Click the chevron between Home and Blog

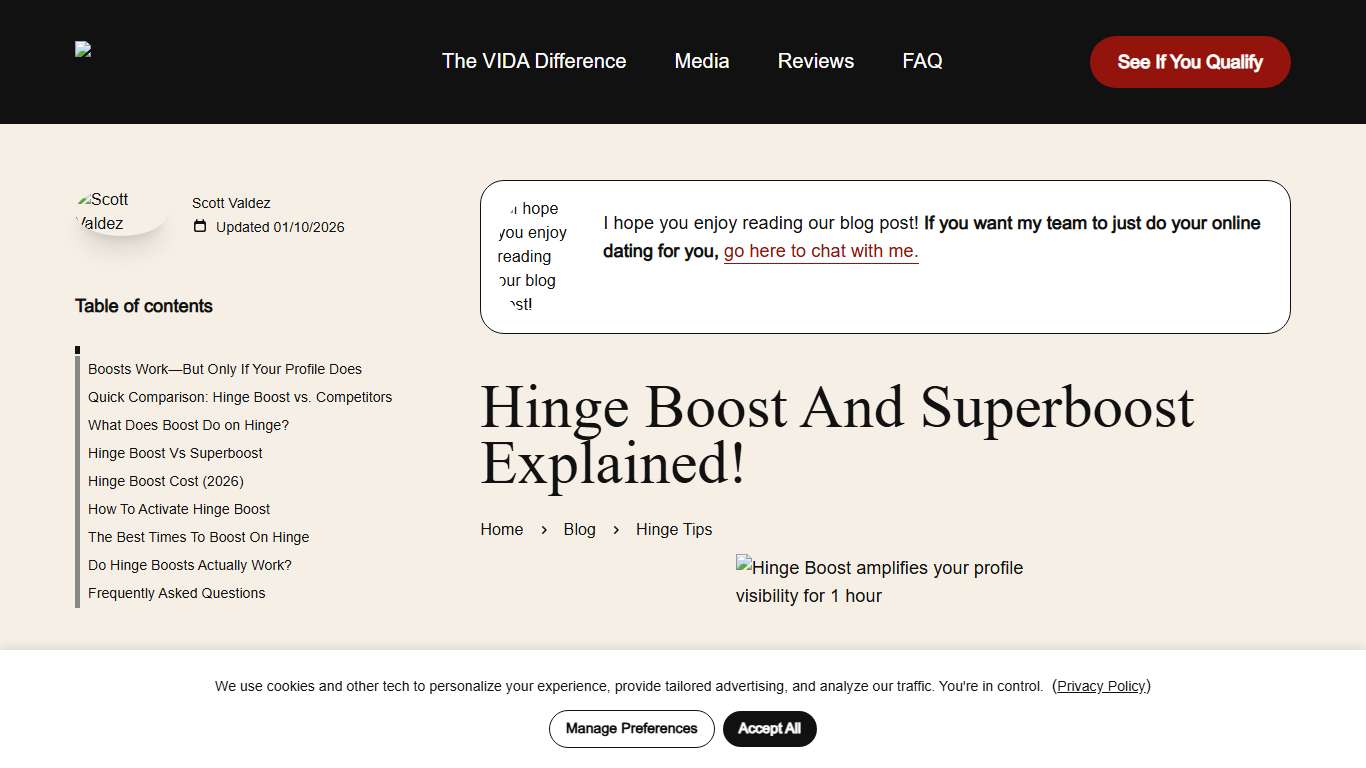542,530
